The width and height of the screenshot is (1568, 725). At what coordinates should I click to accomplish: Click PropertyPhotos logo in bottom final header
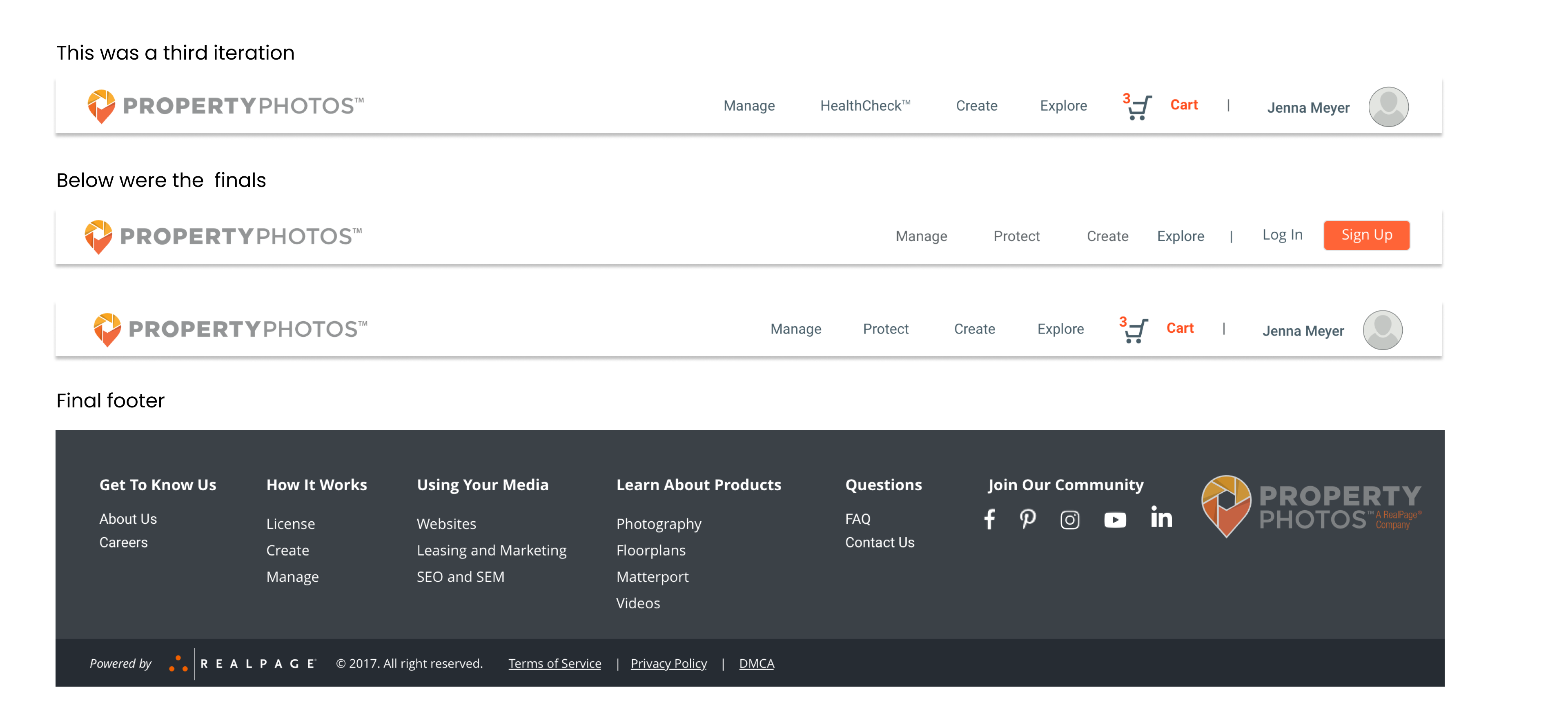[231, 329]
